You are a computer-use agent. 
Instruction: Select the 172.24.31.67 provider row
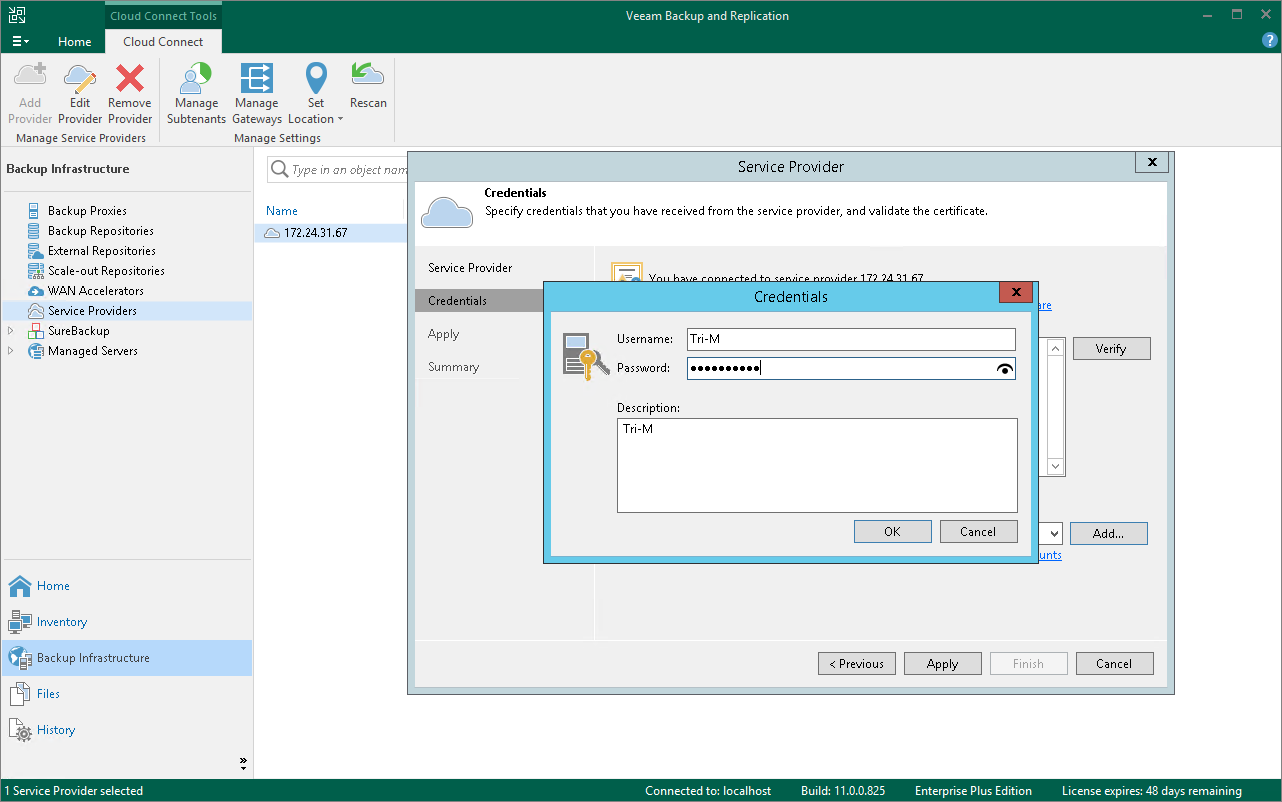click(x=330, y=233)
